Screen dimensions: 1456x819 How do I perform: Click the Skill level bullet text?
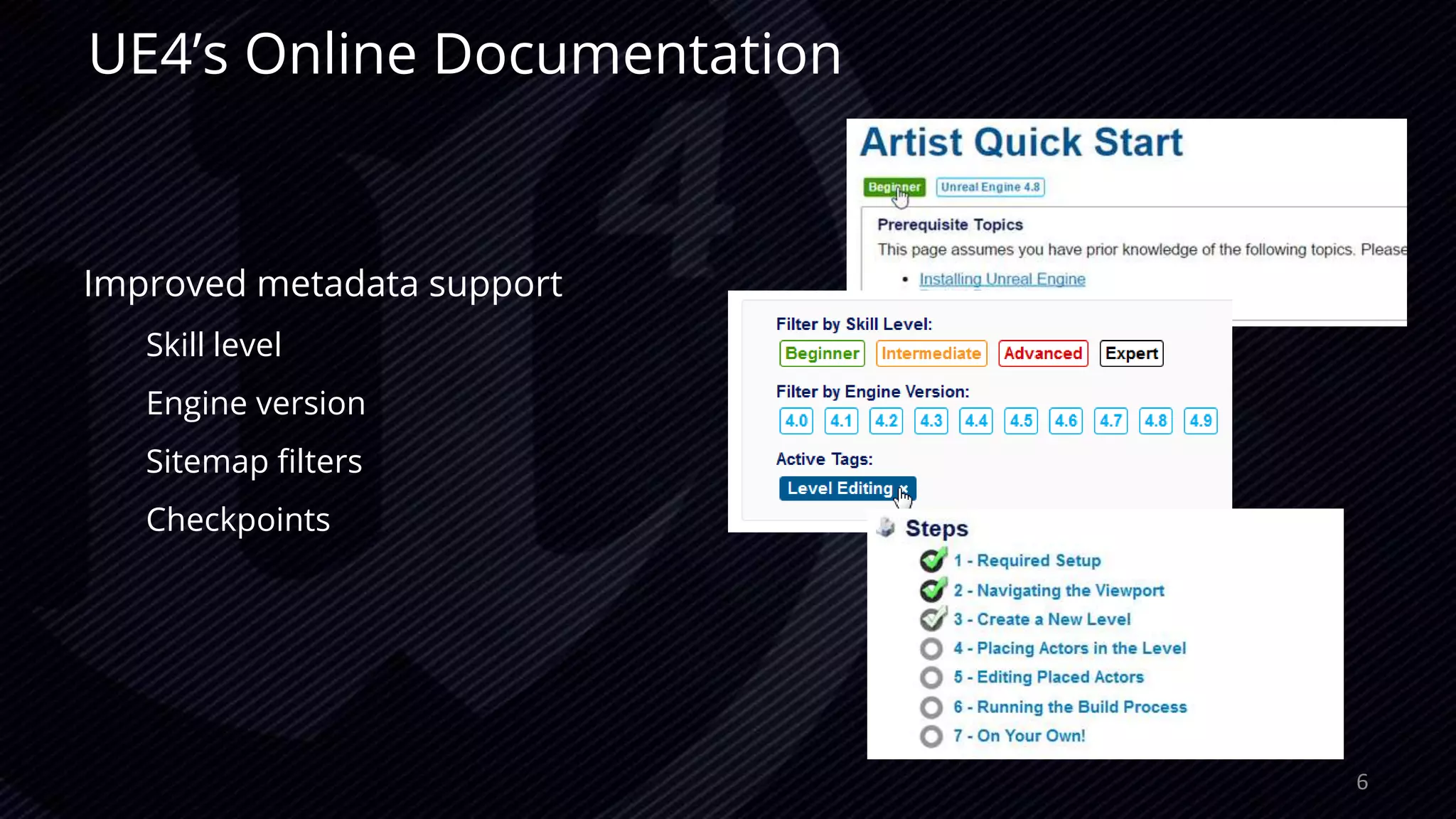[214, 345]
